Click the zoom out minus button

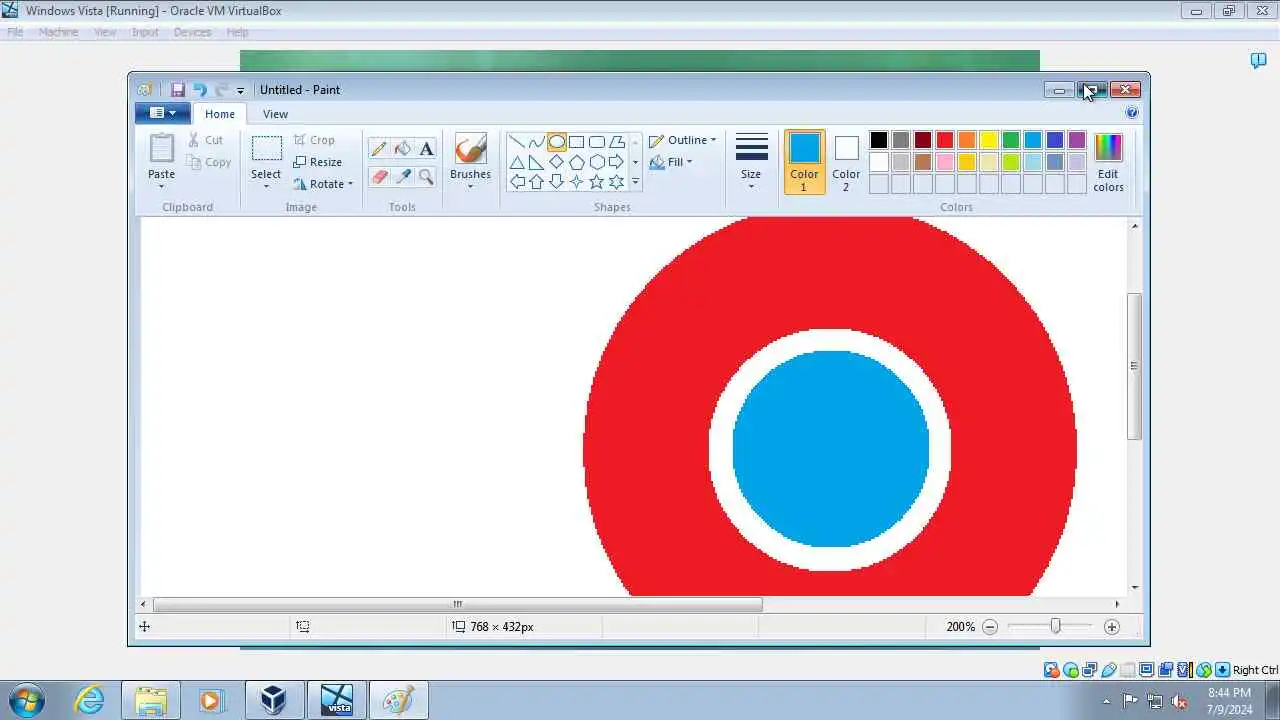[x=990, y=627]
